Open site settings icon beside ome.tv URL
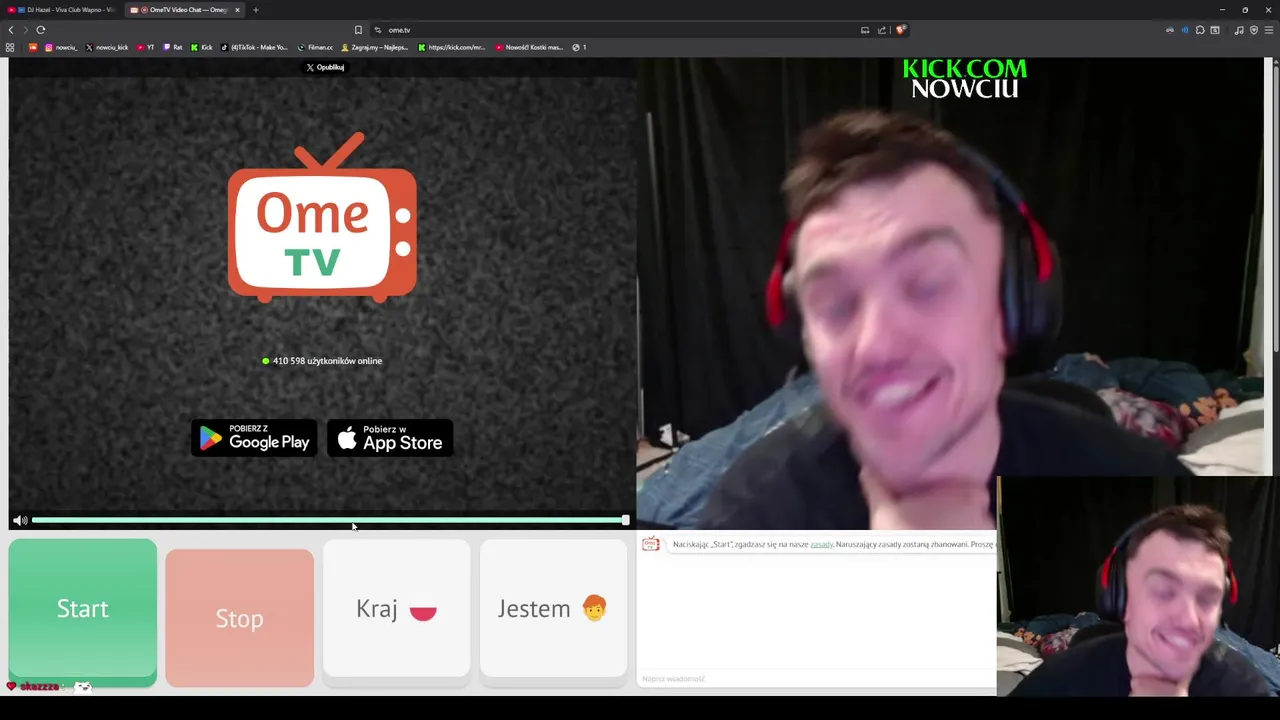The width and height of the screenshot is (1280, 720). [x=378, y=30]
